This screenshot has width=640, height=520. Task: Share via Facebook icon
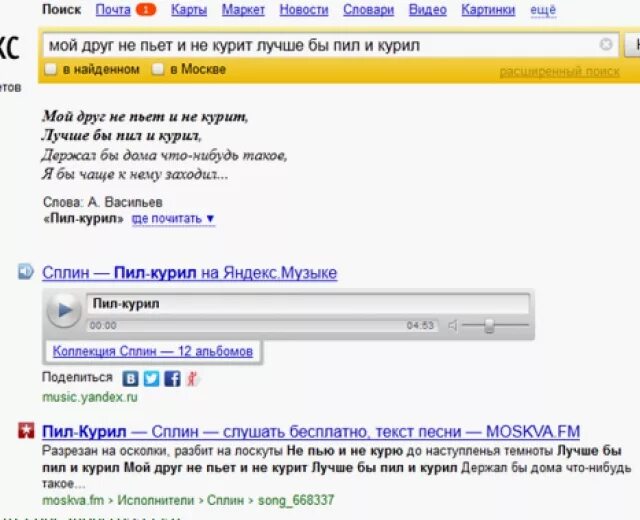172,379
